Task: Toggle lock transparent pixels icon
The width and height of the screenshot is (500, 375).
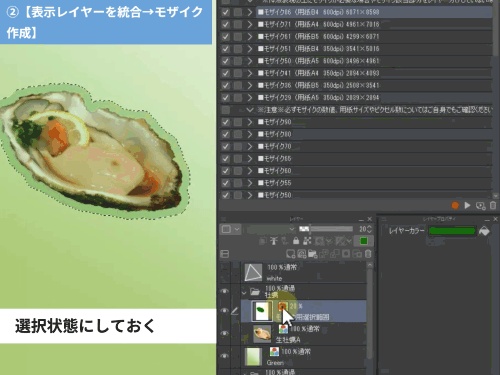Action: pyautogui.click(x=307, y=241)
